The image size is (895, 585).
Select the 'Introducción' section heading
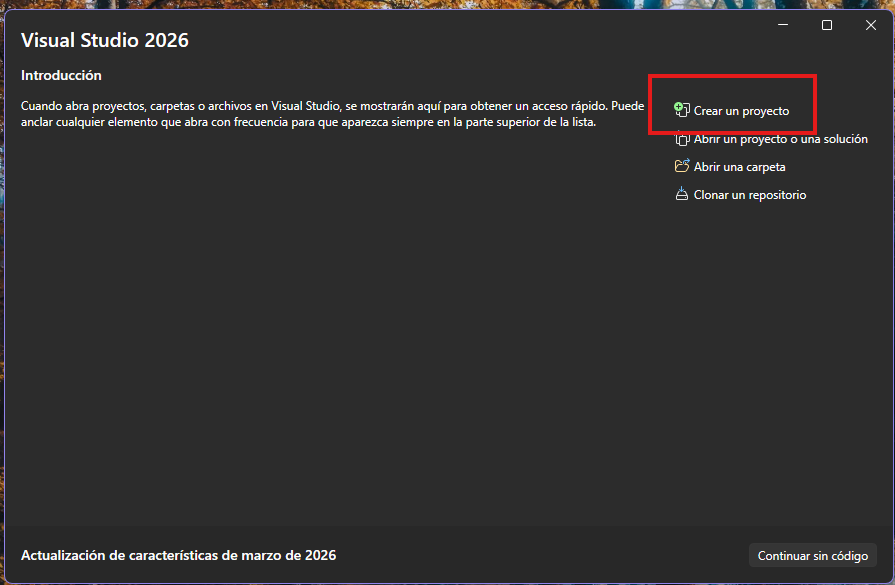(61, 76)
